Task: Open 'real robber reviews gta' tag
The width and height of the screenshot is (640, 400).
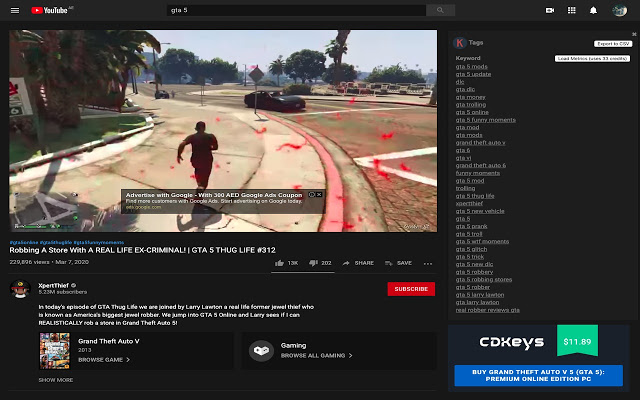Action: pos(488,310)
